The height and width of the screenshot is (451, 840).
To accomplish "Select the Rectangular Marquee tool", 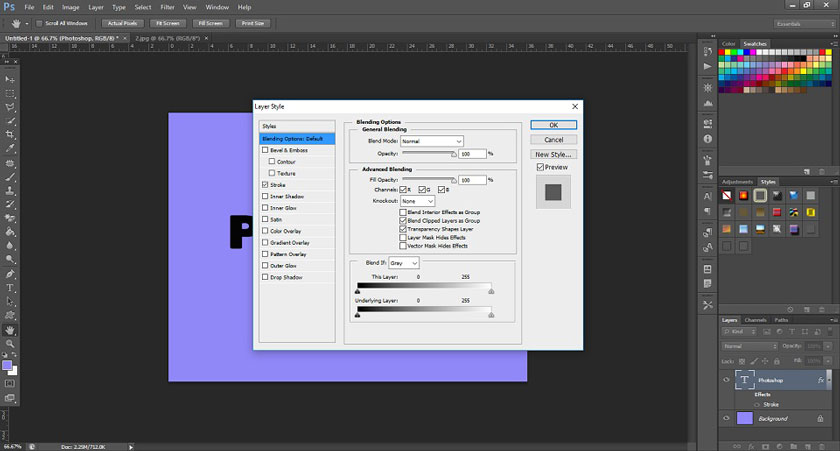I will (10, 93).
